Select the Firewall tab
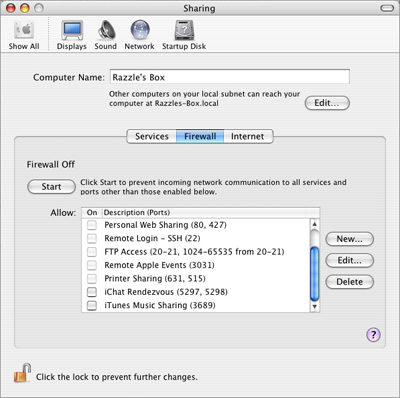This screenshot has width=400, height=398. 200,136
